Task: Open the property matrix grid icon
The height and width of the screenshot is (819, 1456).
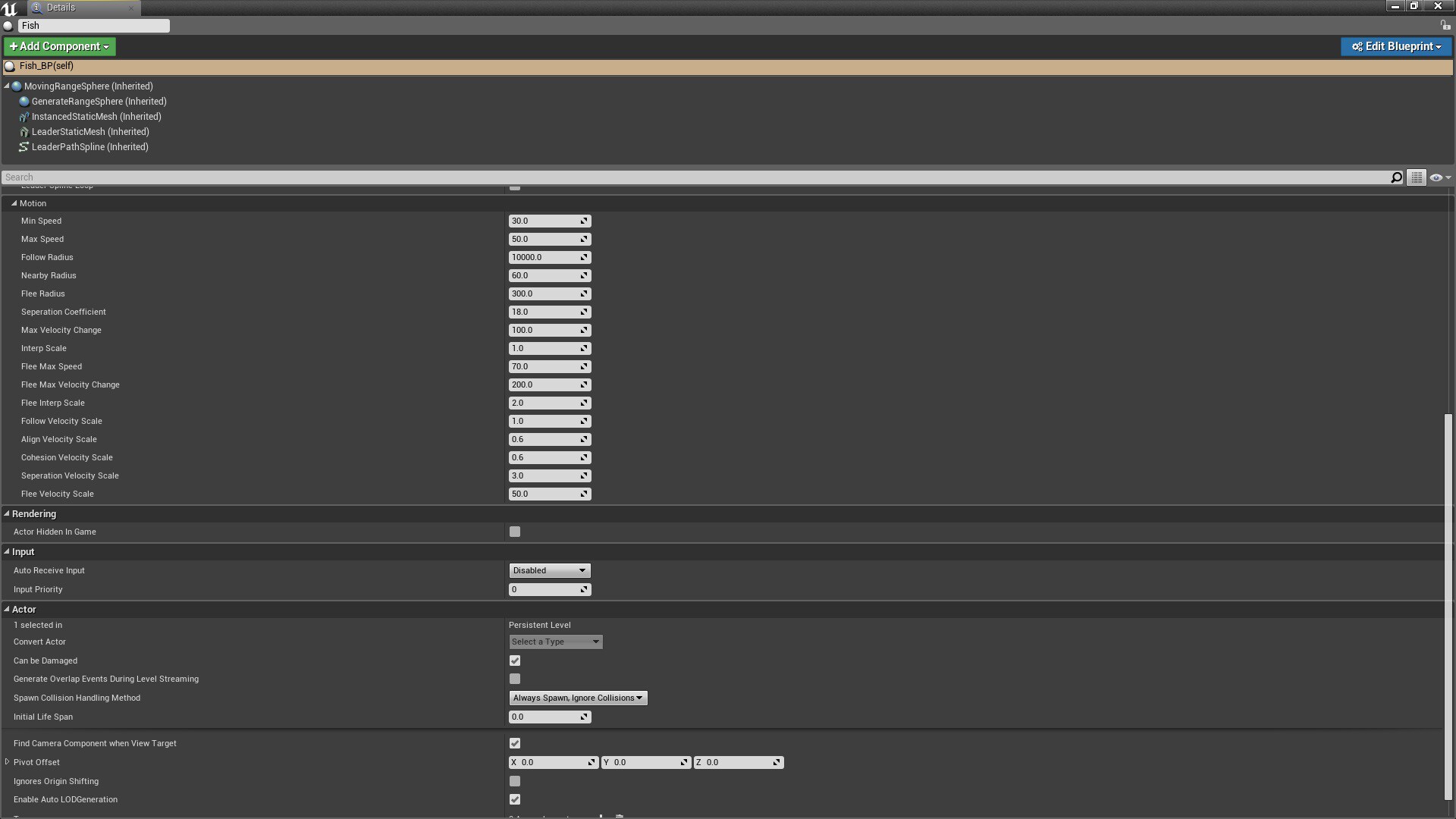Action: click(x=1416, y=177)
